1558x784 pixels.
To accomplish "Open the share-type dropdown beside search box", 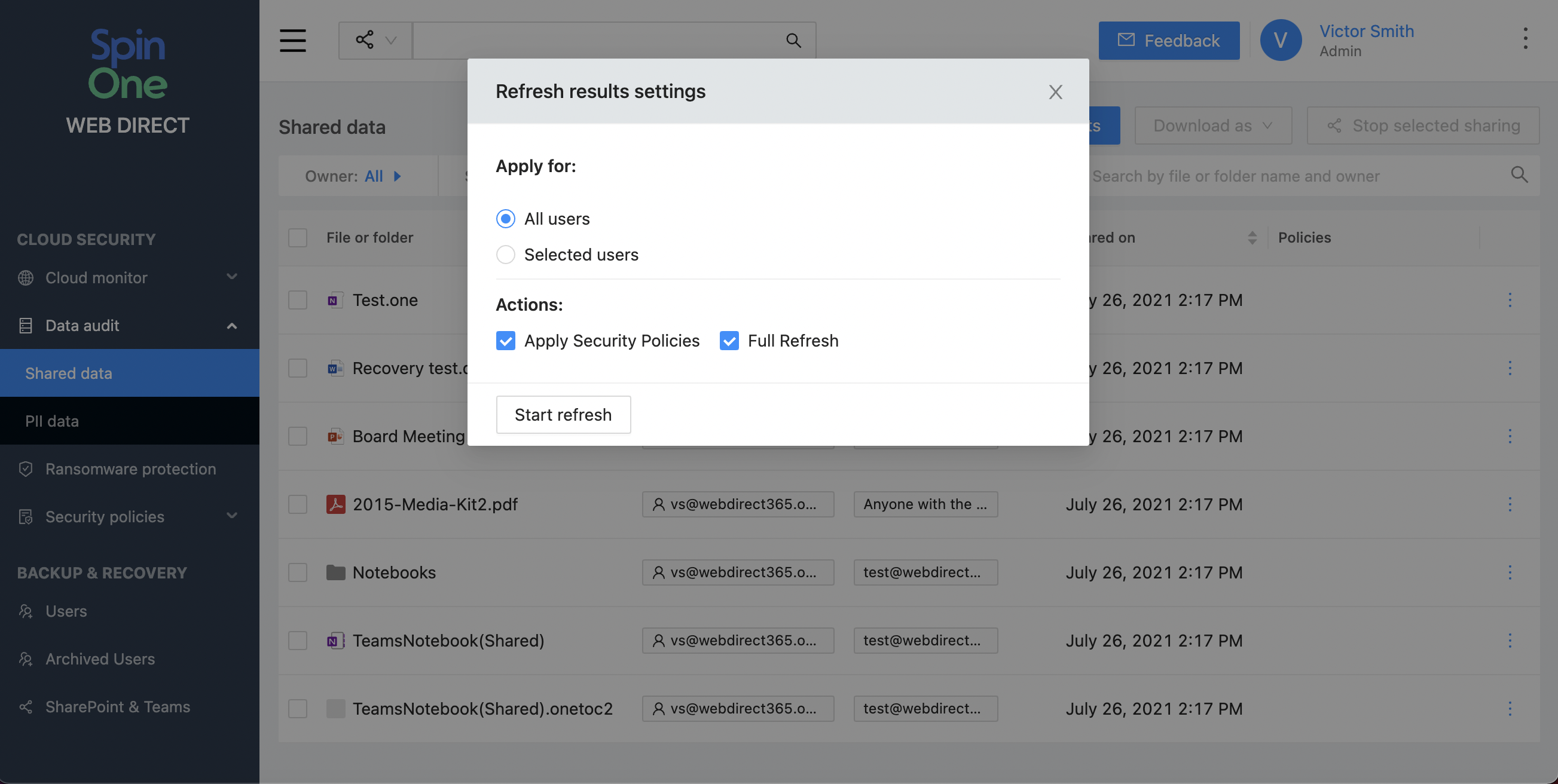I will (375, 41).
